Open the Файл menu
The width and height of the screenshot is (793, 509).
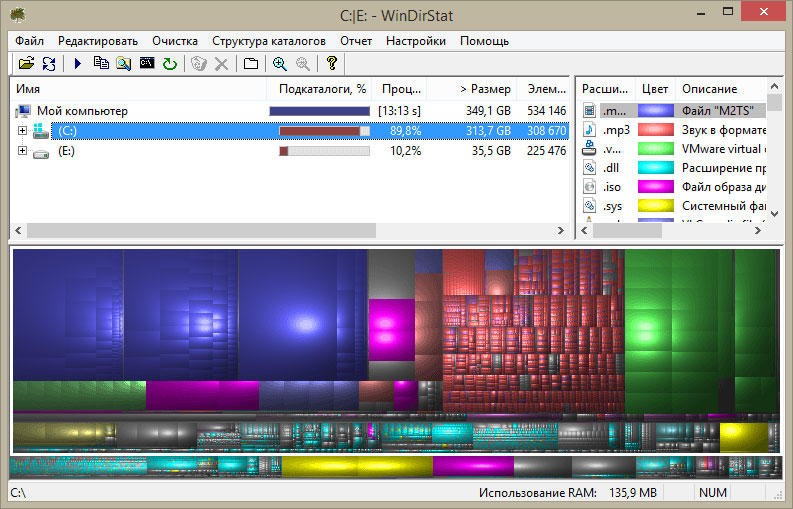click(x=29, y=41)
